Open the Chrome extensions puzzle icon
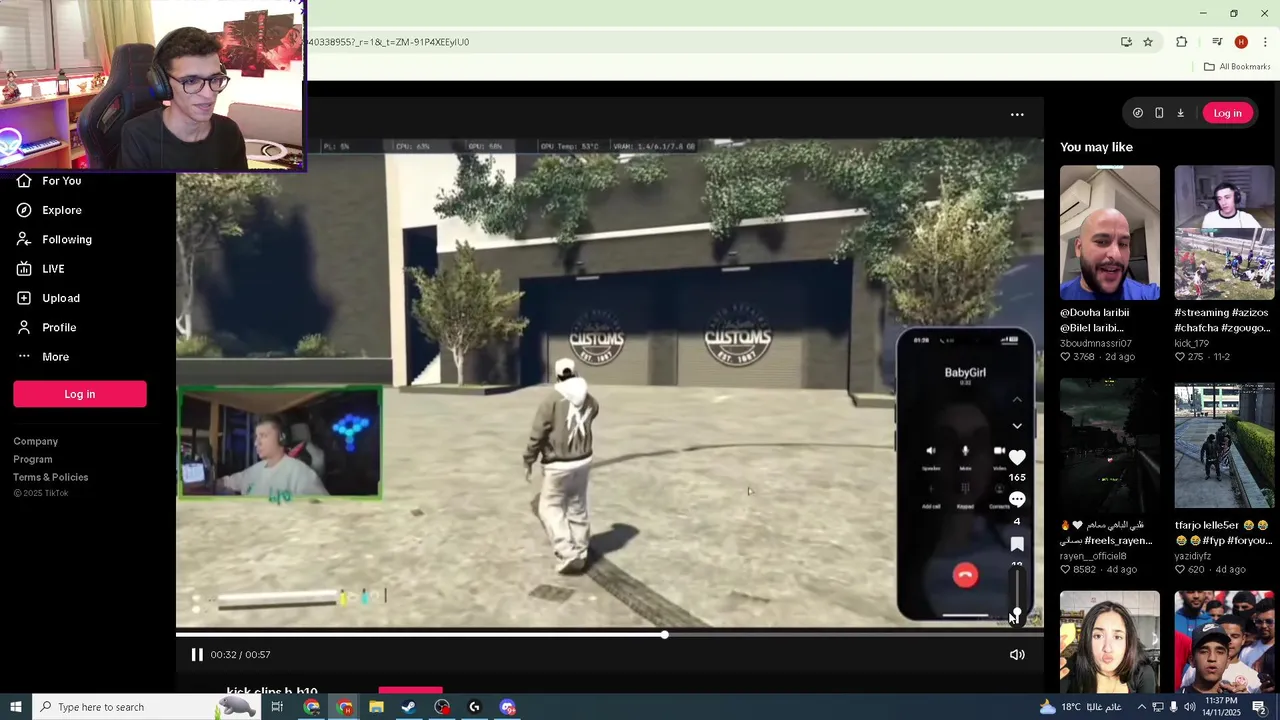 (x=1182, y=42)
